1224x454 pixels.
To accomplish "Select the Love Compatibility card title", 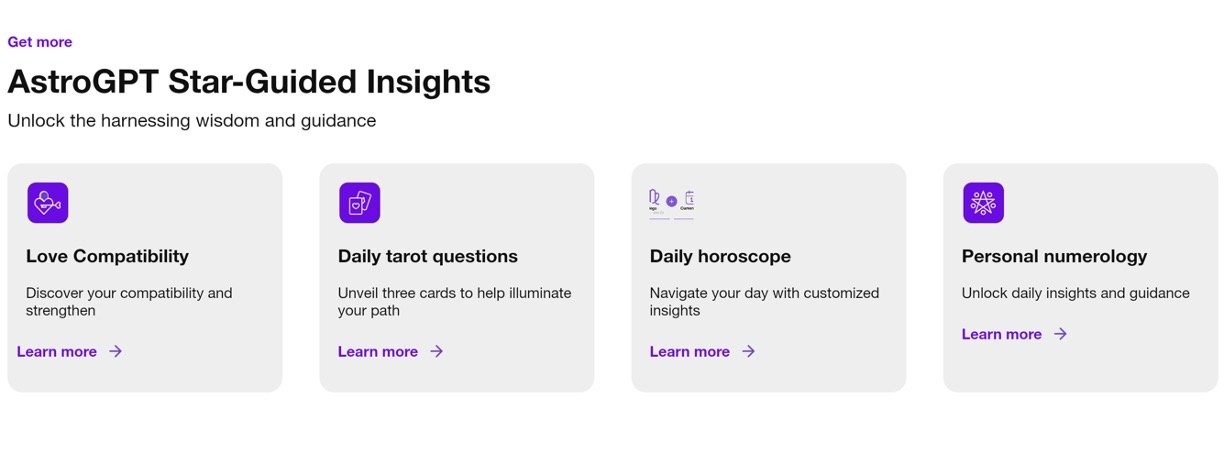I will (x=107, y=256).
